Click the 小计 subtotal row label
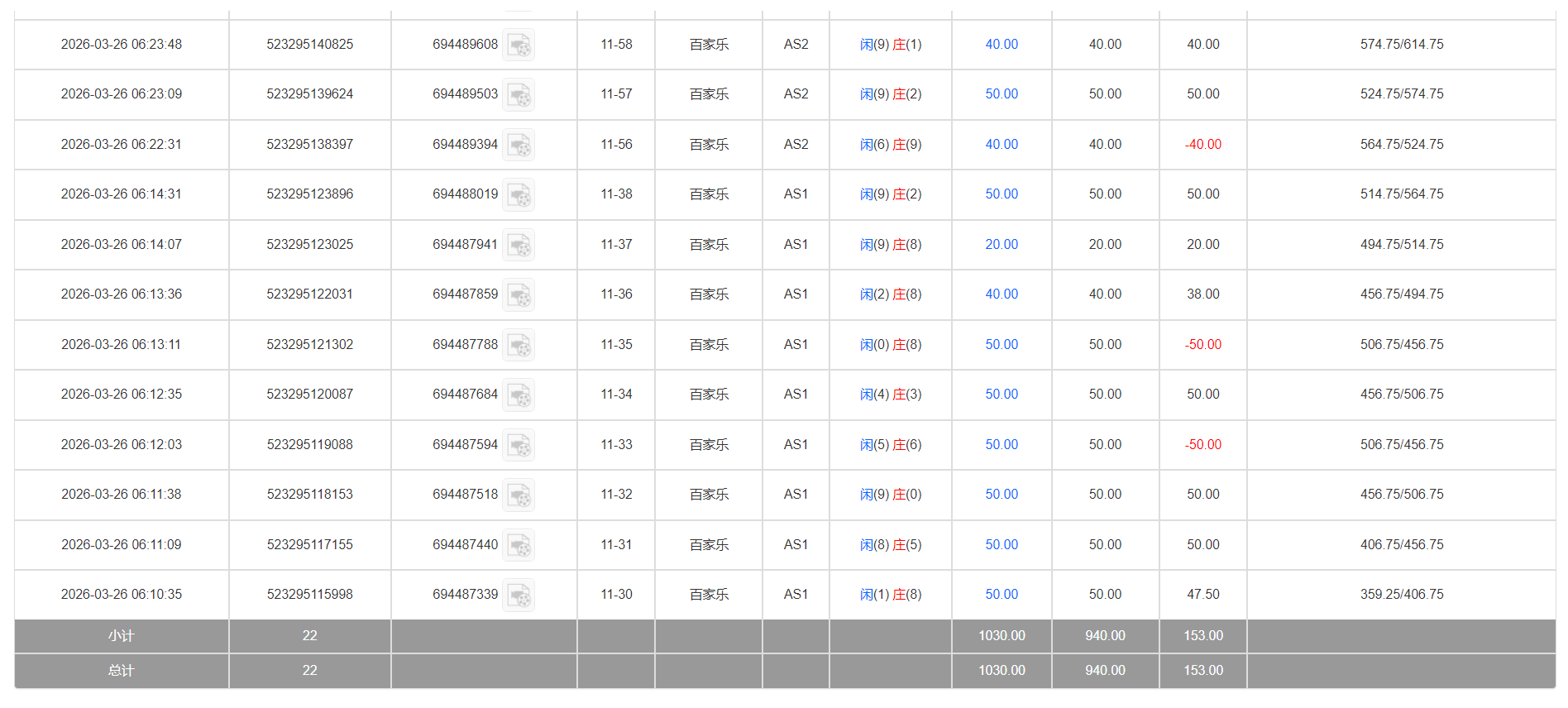 coord(121,636)
